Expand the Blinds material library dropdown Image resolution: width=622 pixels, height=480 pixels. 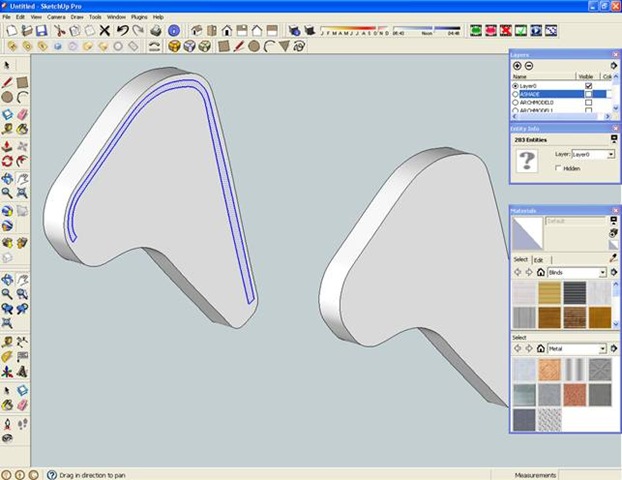point(602,272)
